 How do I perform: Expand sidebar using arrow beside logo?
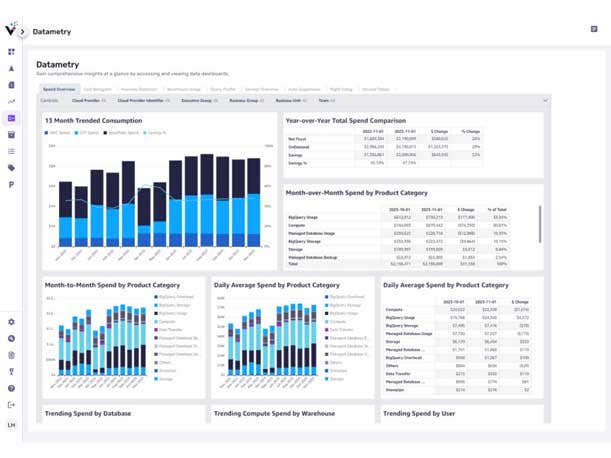point(23,32)
